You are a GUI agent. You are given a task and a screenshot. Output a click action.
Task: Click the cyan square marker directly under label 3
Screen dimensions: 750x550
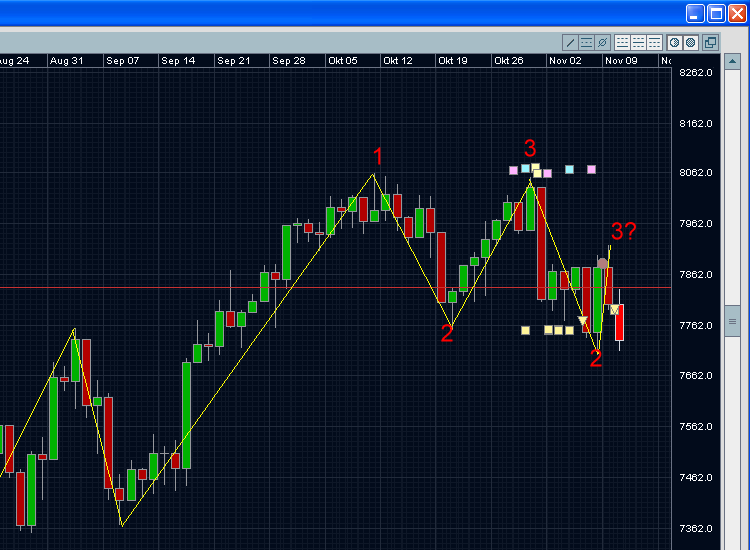(525, 168)
